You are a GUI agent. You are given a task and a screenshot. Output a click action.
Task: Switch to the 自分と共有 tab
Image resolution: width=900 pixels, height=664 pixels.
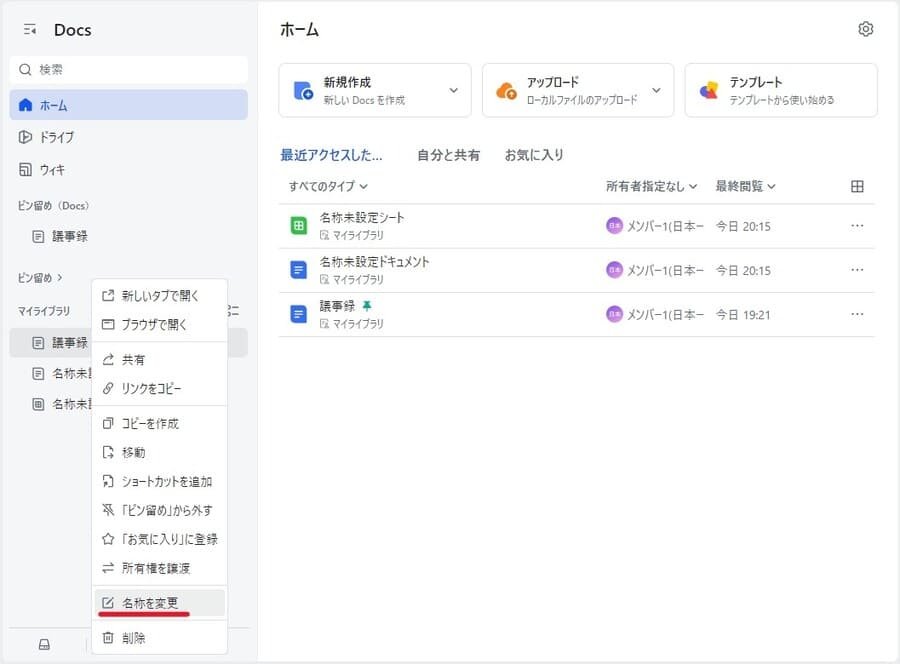point(448,155)
